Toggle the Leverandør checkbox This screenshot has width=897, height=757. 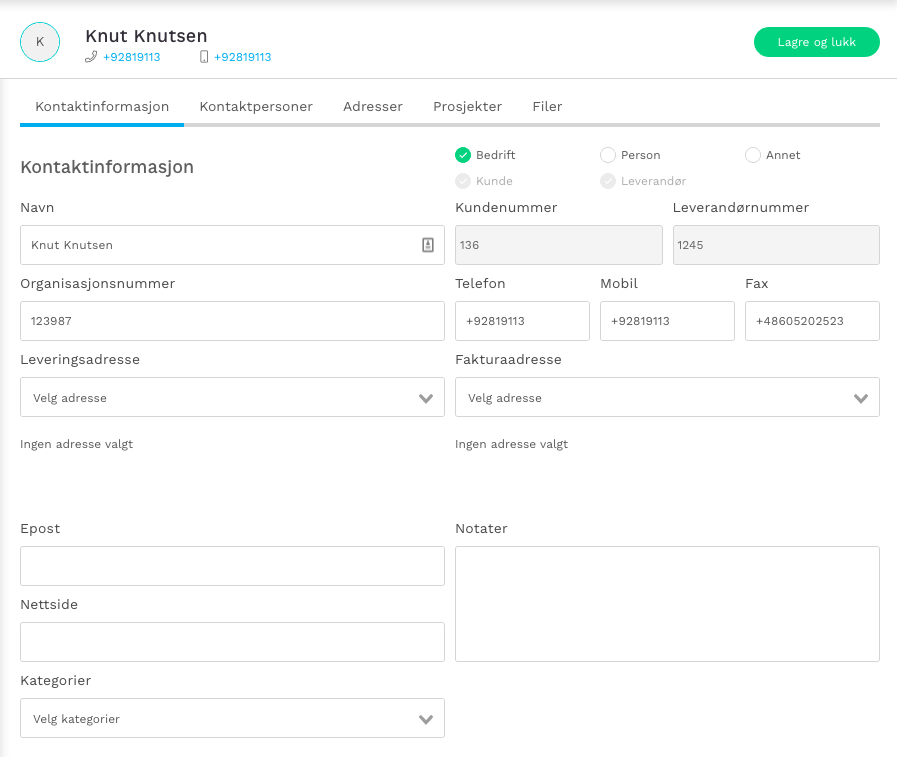608,181
